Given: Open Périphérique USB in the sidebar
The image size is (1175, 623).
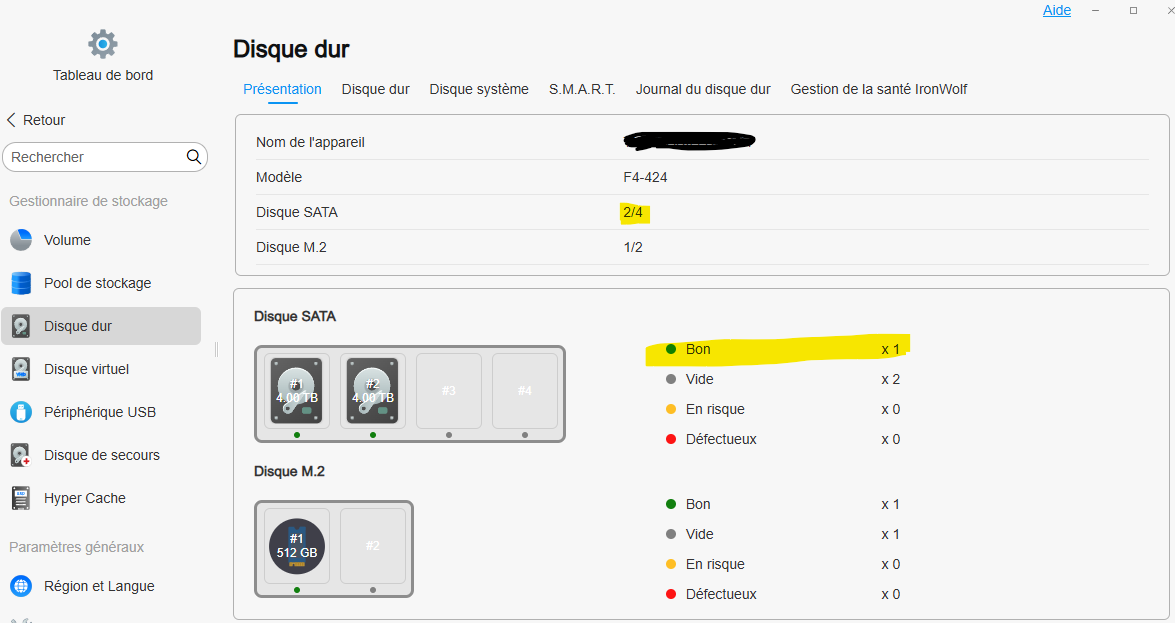Looking at the screenshot, I should [101, 412].
